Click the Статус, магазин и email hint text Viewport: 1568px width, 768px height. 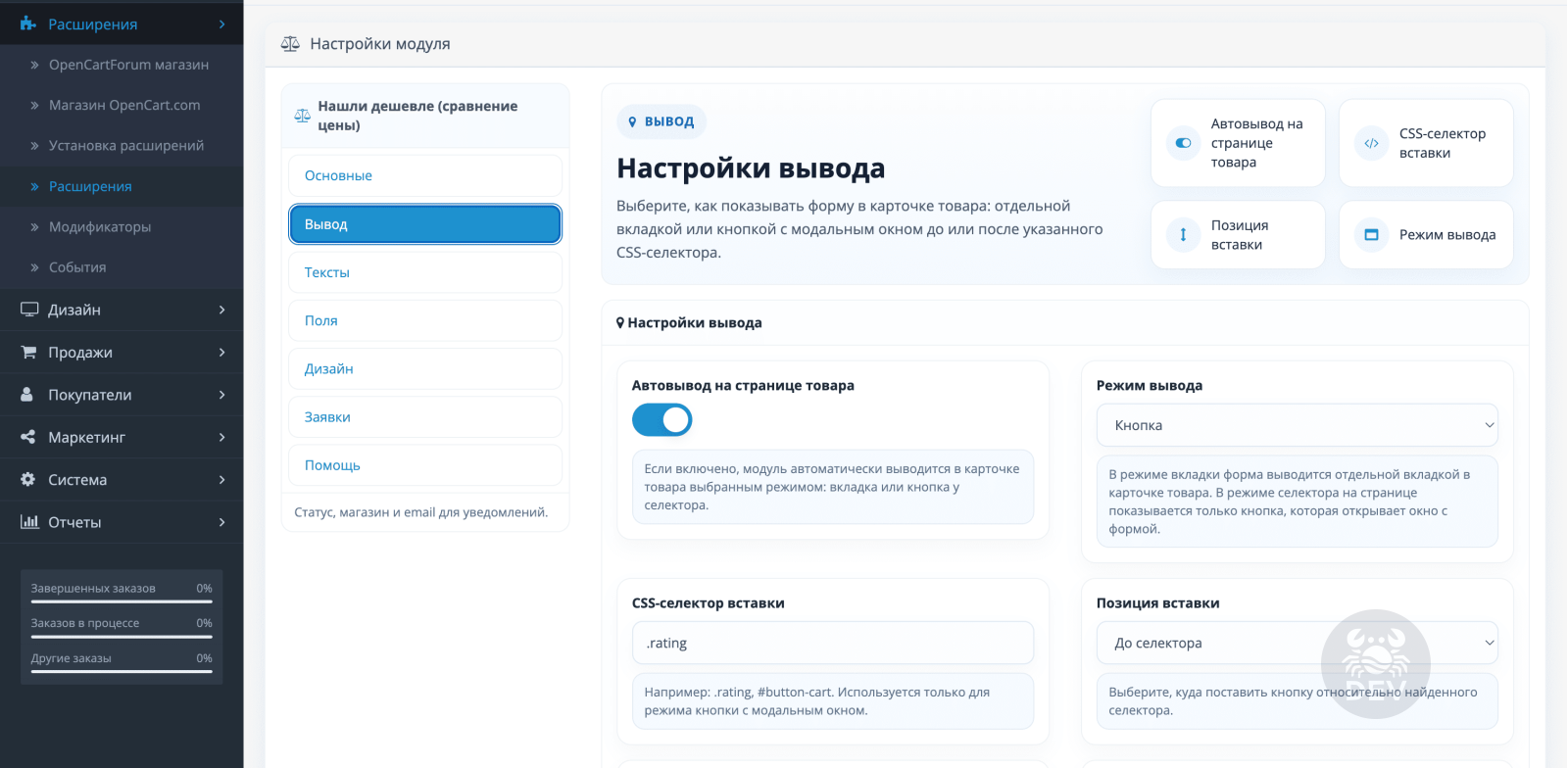[x=421, y=512]
